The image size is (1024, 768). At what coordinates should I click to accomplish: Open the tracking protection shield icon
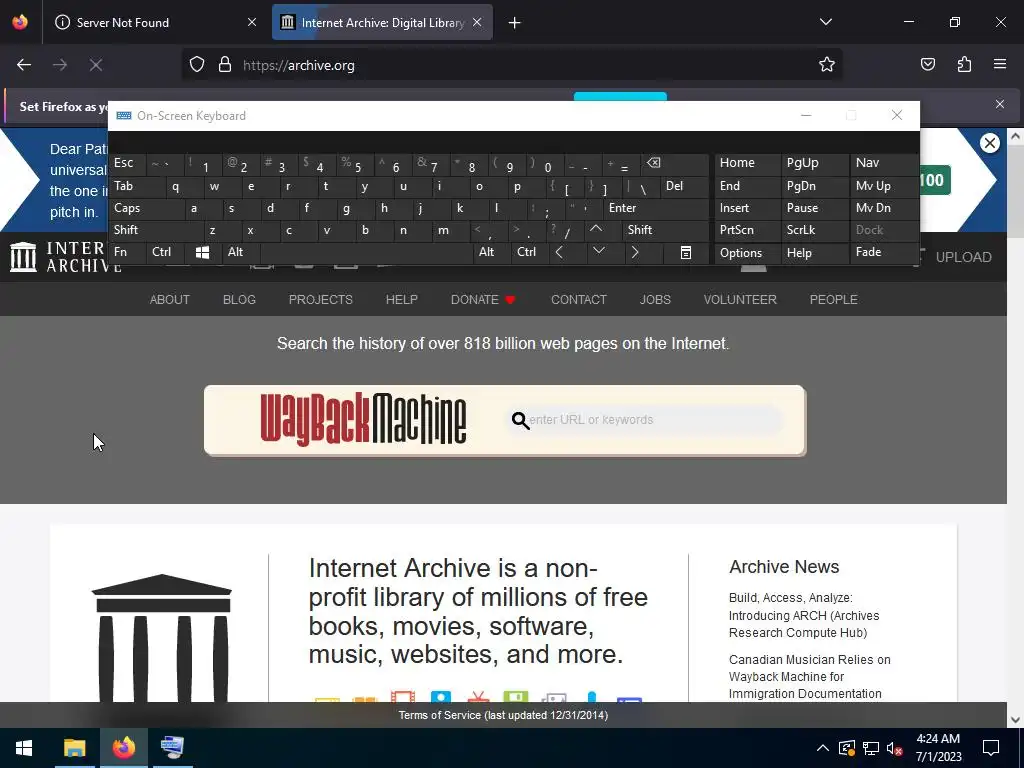[197, 65]
